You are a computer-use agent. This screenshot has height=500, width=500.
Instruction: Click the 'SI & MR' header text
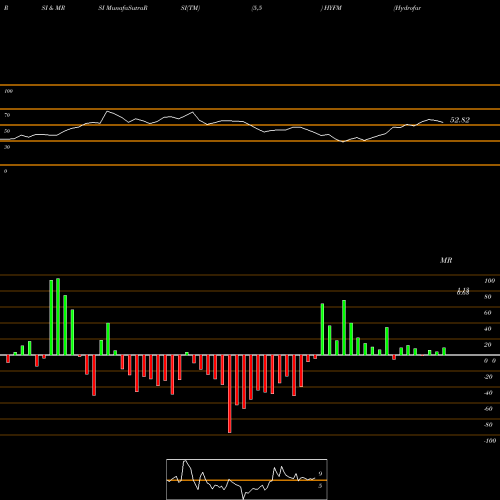click(x=53, y=8)
